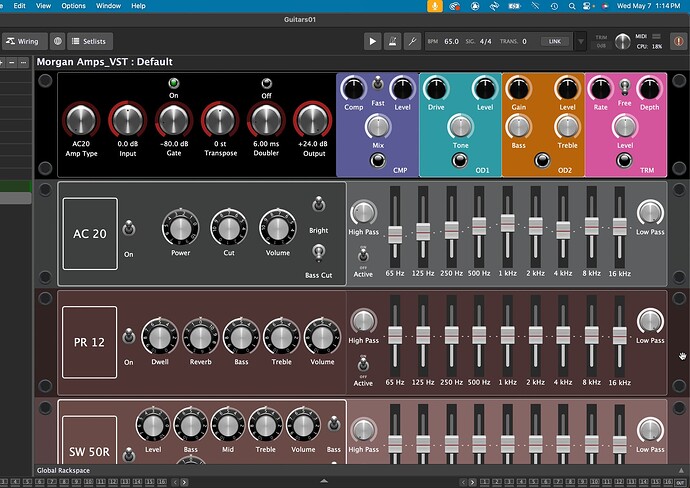Expand the Global Rackspace triangle

pos(681,470)
